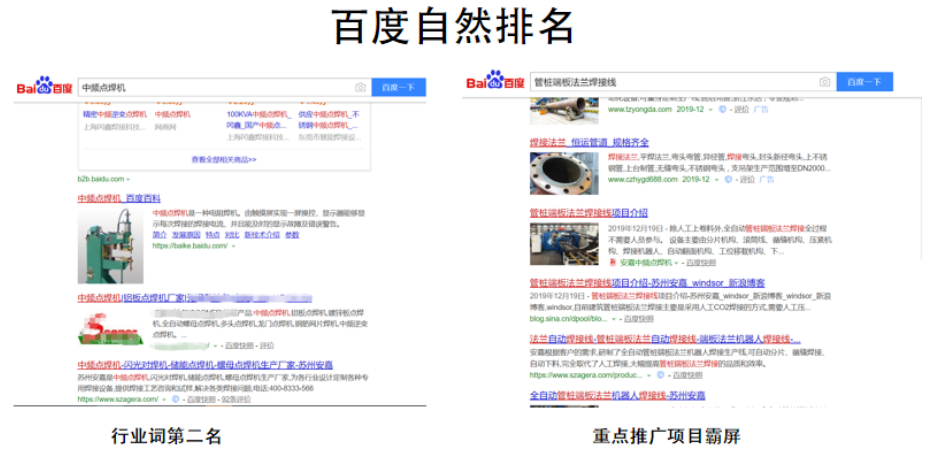Viewport: 938px width, 469px height.
Task: Expand dropdown arrow after www.tzyongda.com 2019-12
Action: pos(710,109)
